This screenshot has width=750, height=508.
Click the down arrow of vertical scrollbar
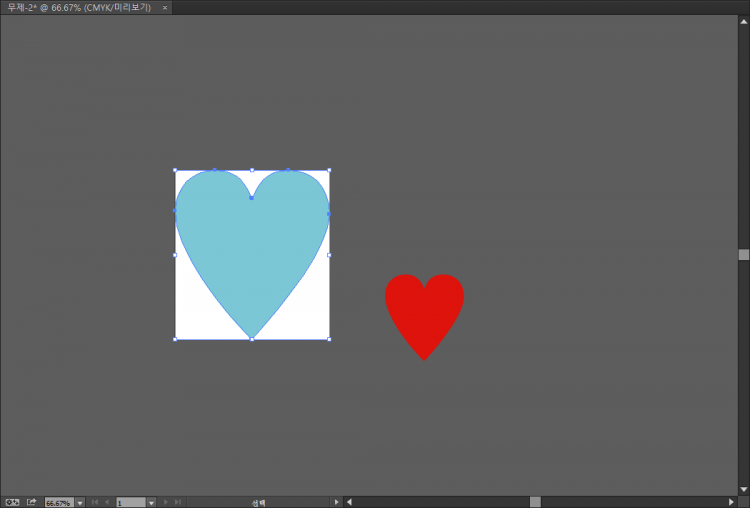pos(743,489)
